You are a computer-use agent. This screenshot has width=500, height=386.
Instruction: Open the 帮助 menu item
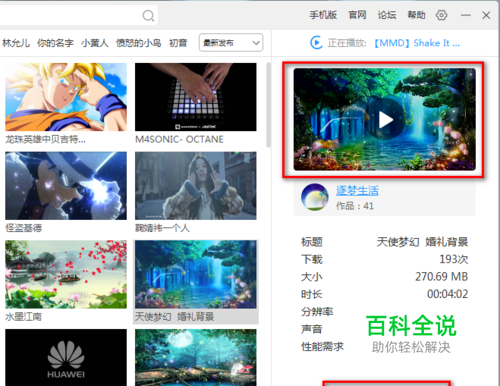pos(416,15)
